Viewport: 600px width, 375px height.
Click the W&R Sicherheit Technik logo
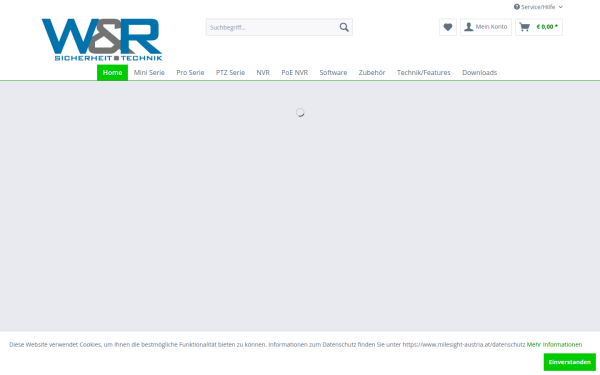click(102, 40)
